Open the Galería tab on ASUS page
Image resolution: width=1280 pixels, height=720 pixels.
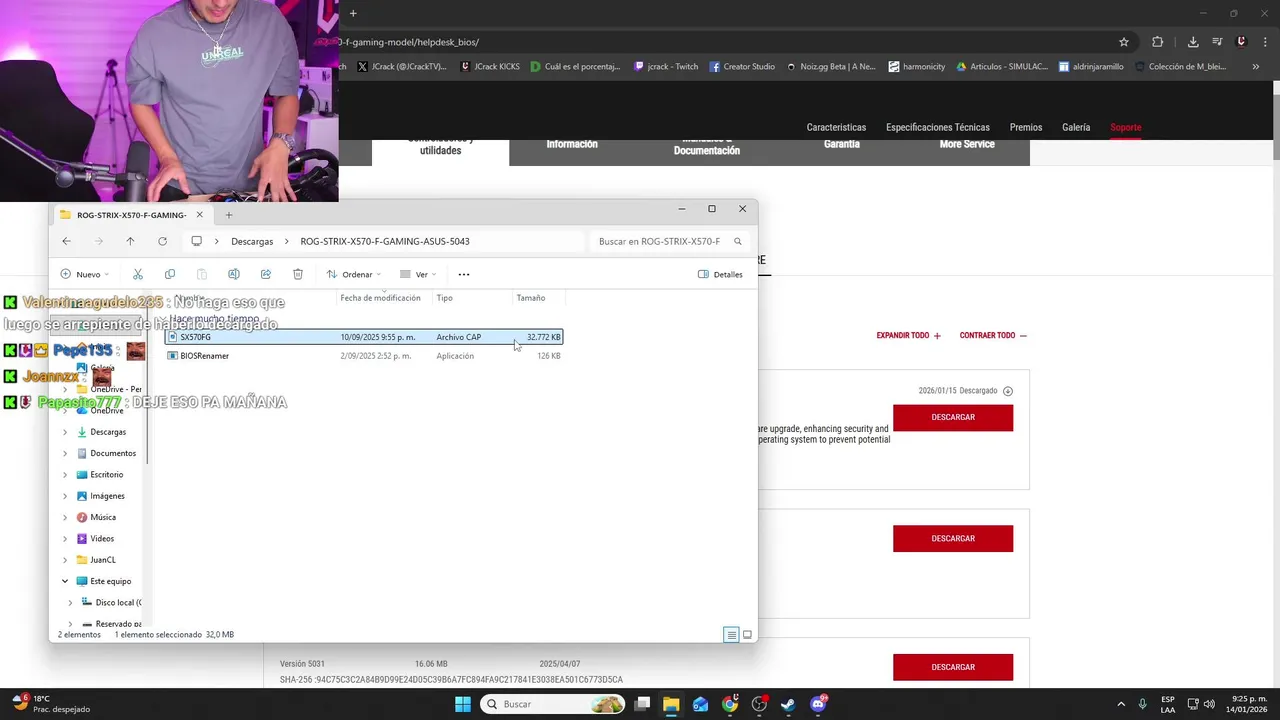pos(1076,127)
